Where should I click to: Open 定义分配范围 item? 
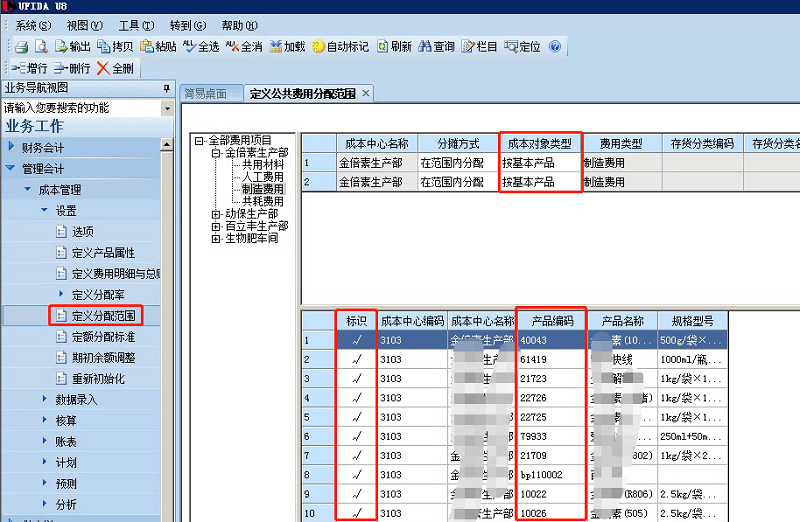(x=96, y=316)
